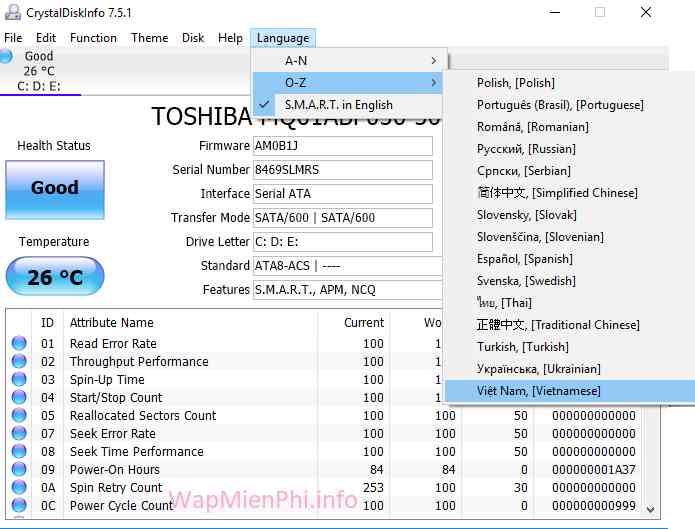695x529 pixels.
Task: Click the Good health status button
Action: (55, 190)
